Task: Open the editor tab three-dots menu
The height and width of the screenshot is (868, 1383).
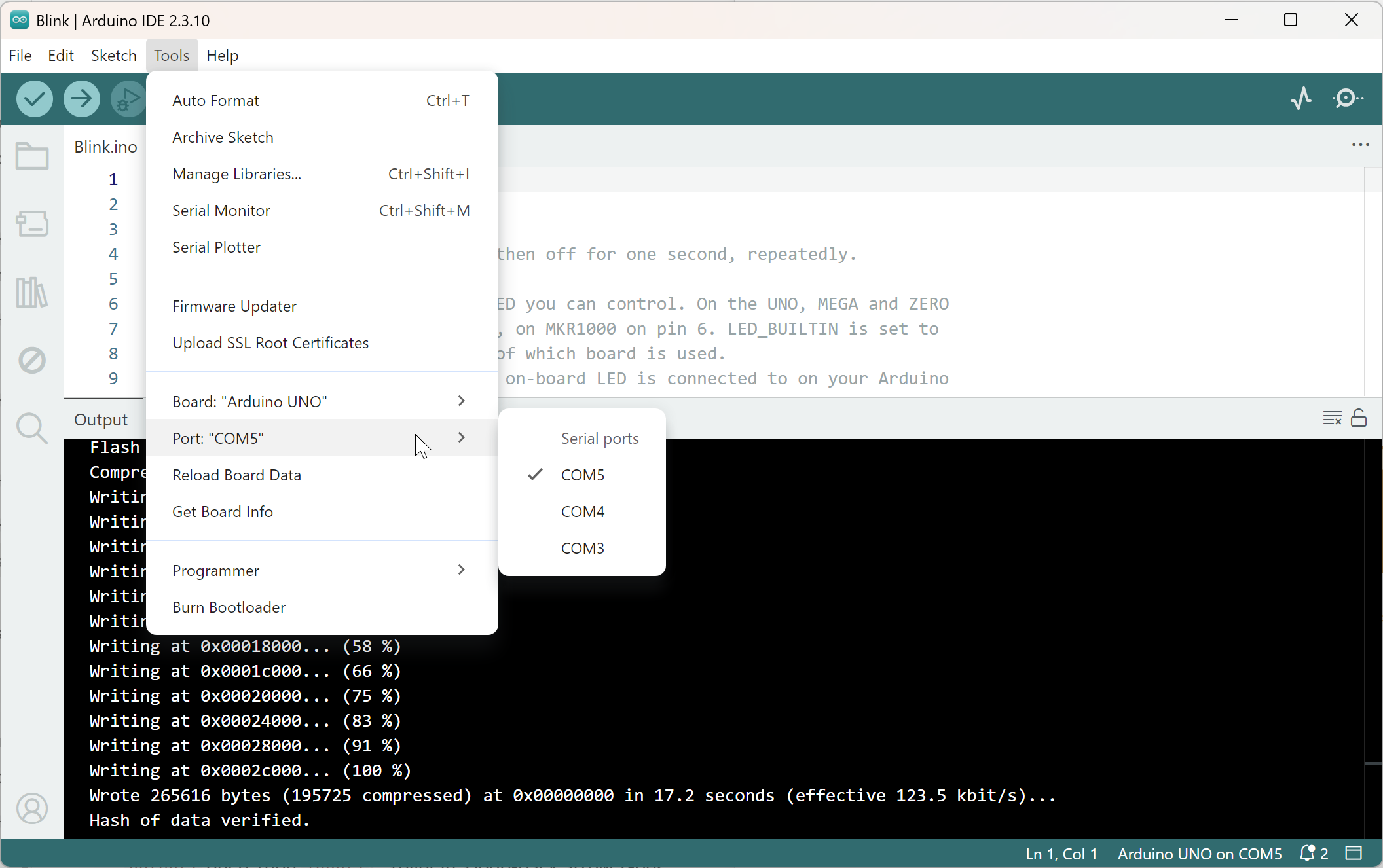Action: [1361, 145]
